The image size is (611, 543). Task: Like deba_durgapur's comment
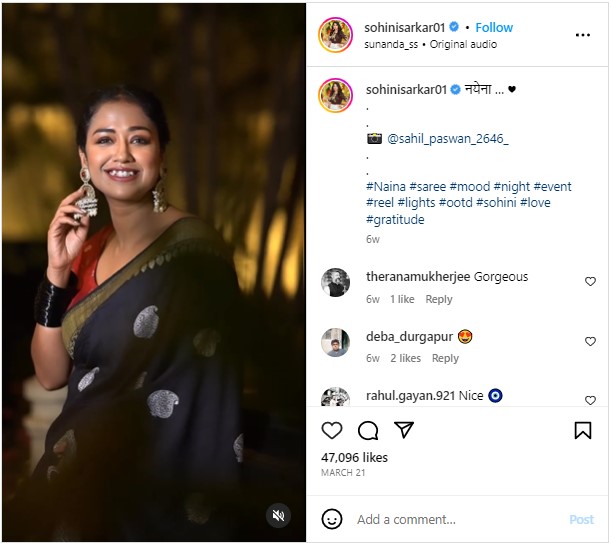pos(590,341)
